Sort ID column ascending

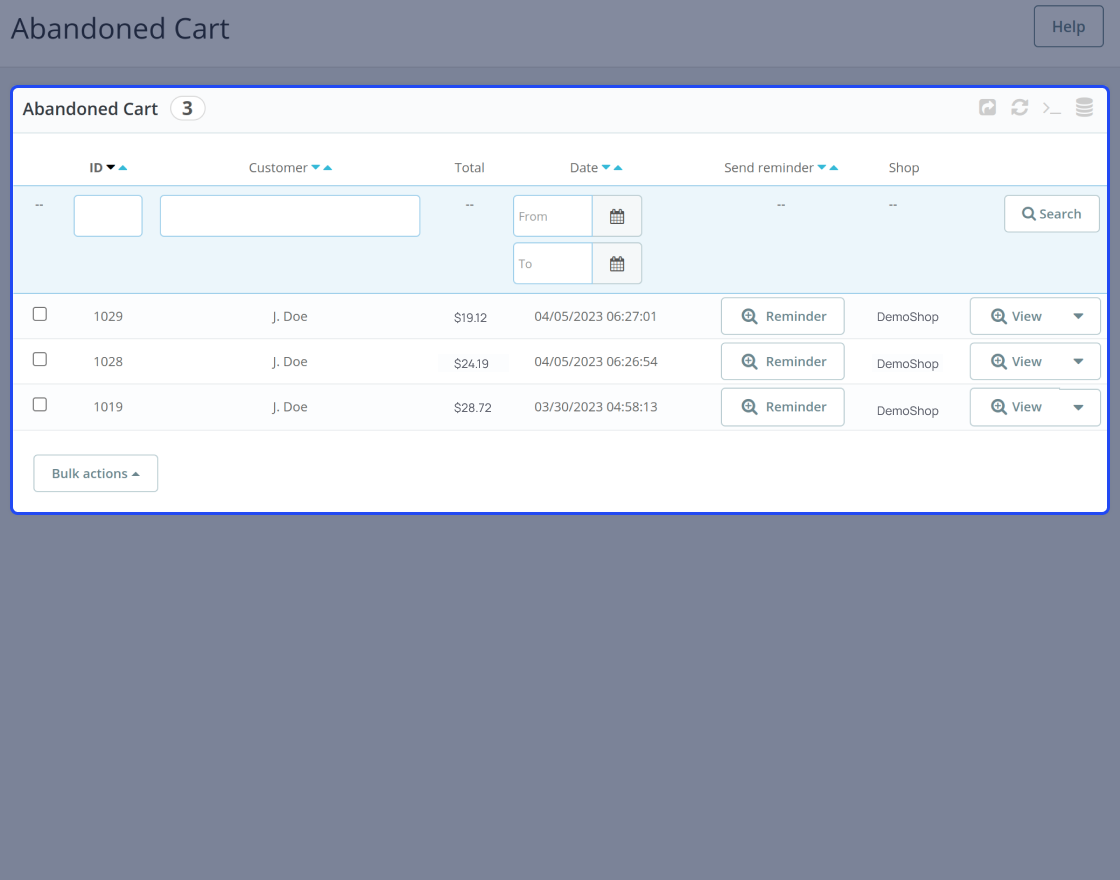point(123,167)
